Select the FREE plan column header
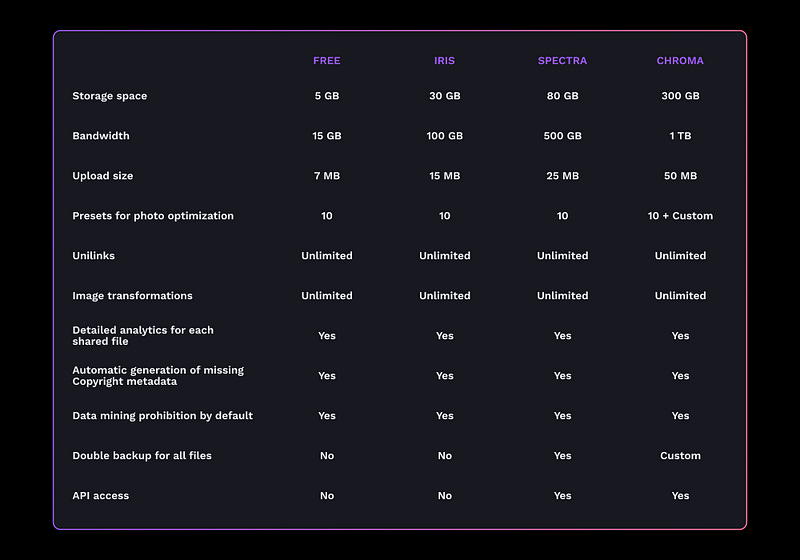 tap(327, 61)
